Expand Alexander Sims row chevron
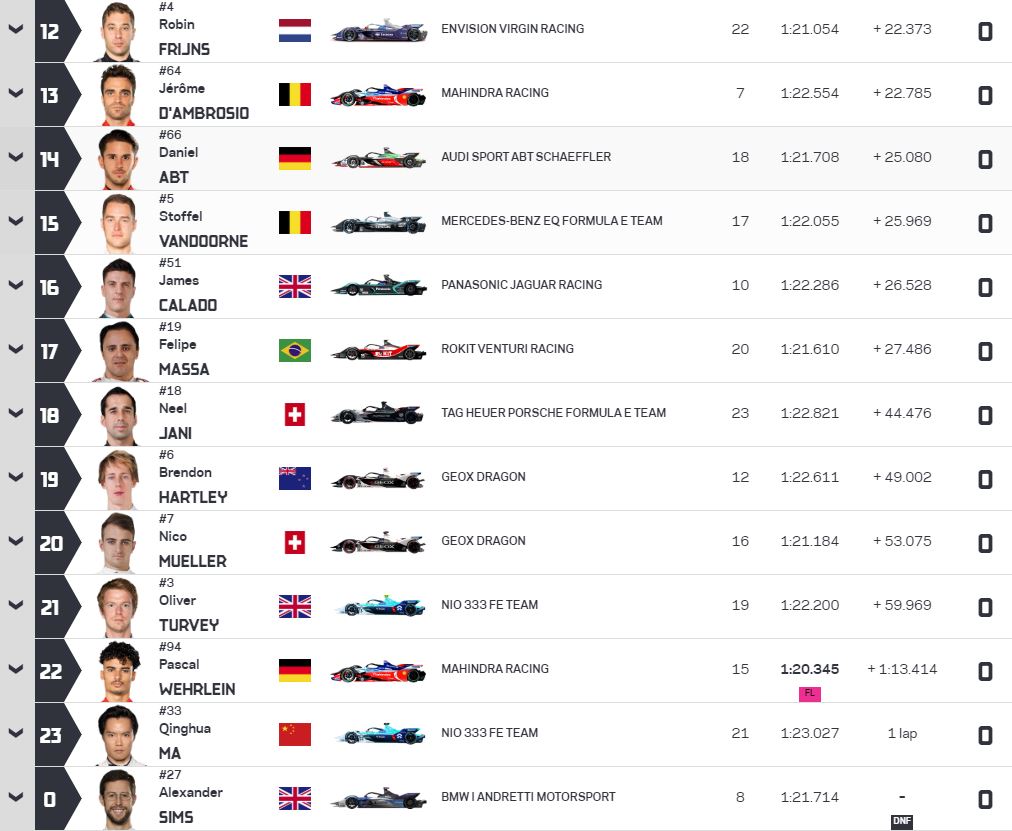This screenshot has width=1012, height=831. 15,798
